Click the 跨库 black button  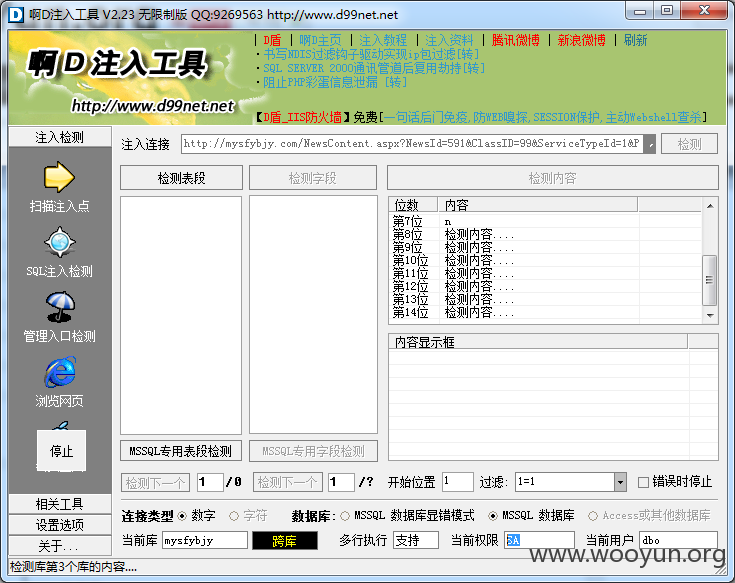[285, 541]
